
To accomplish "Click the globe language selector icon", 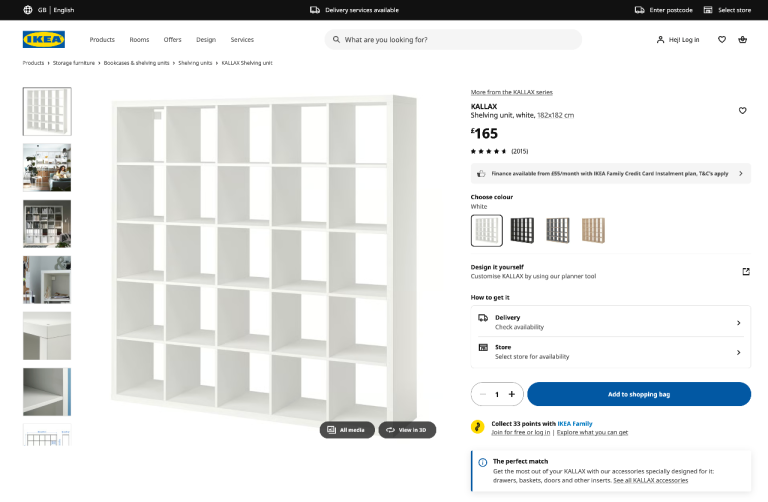I will [x=28, y=10].
